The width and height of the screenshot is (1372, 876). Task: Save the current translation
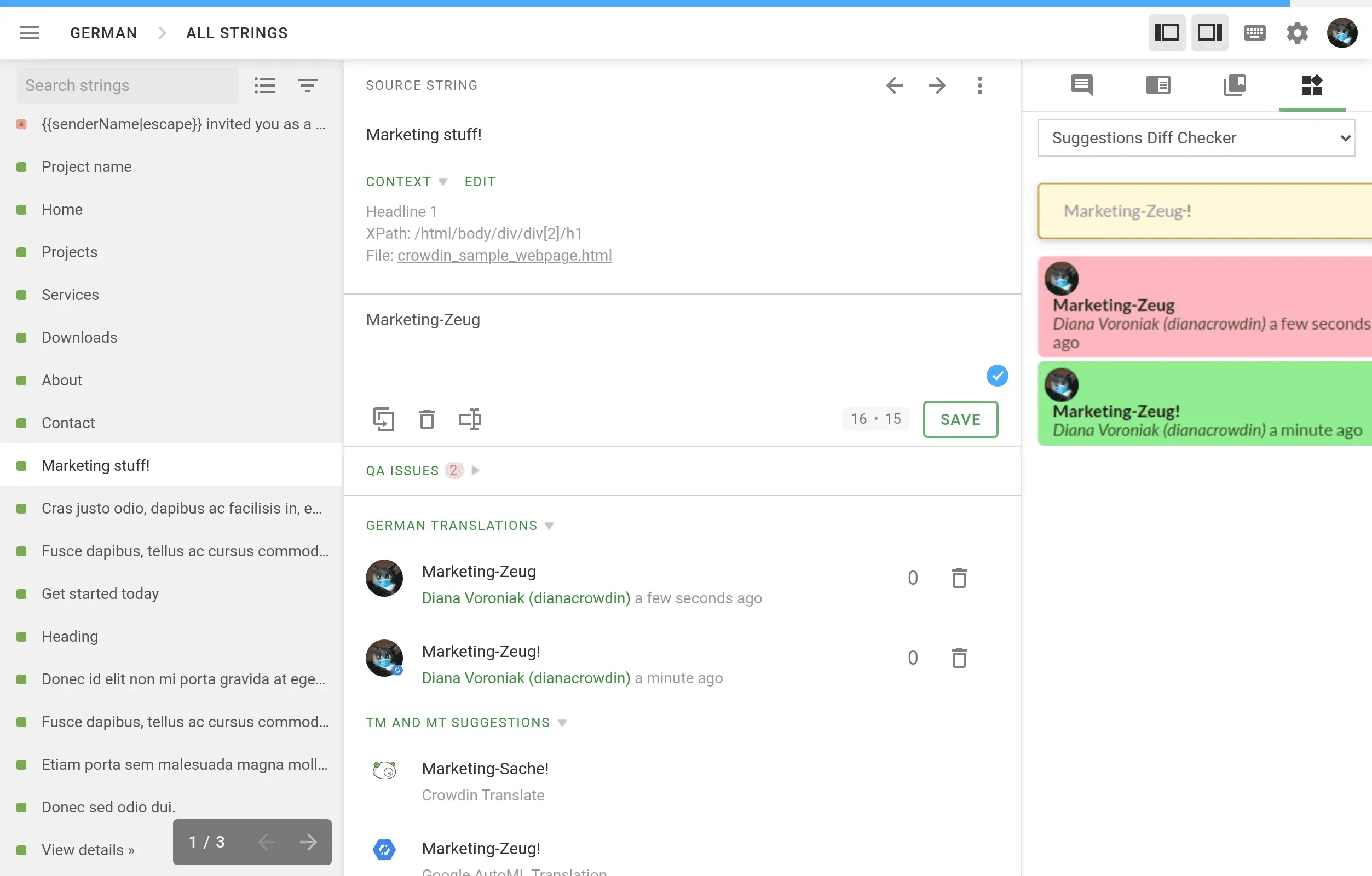click(x=960, y=419)
